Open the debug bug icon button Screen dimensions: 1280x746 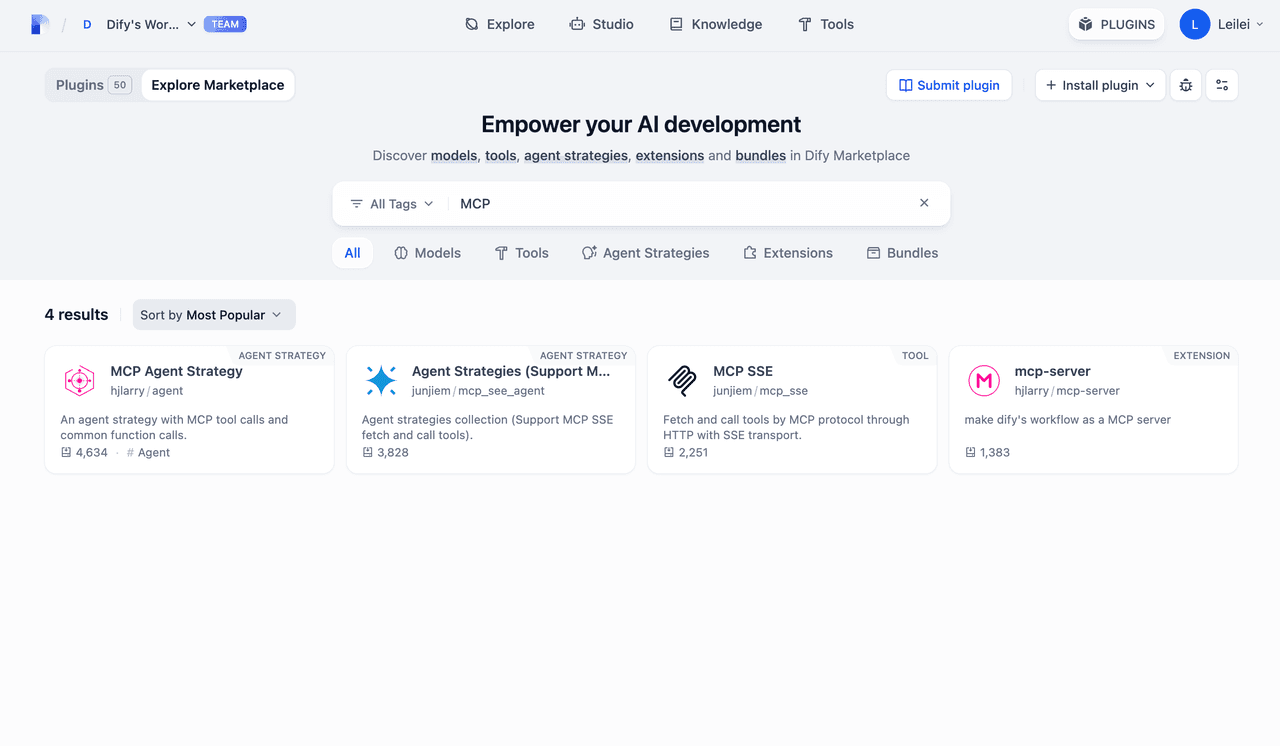[x=1185, y=85]
